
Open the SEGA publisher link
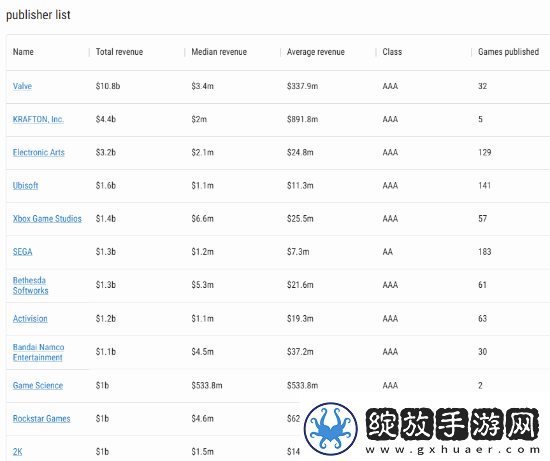(x=22, y=252)
